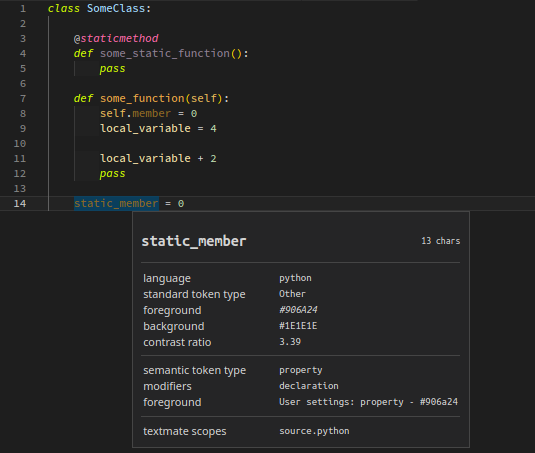Click 'some_function' name on line 7

click(142, 98)
